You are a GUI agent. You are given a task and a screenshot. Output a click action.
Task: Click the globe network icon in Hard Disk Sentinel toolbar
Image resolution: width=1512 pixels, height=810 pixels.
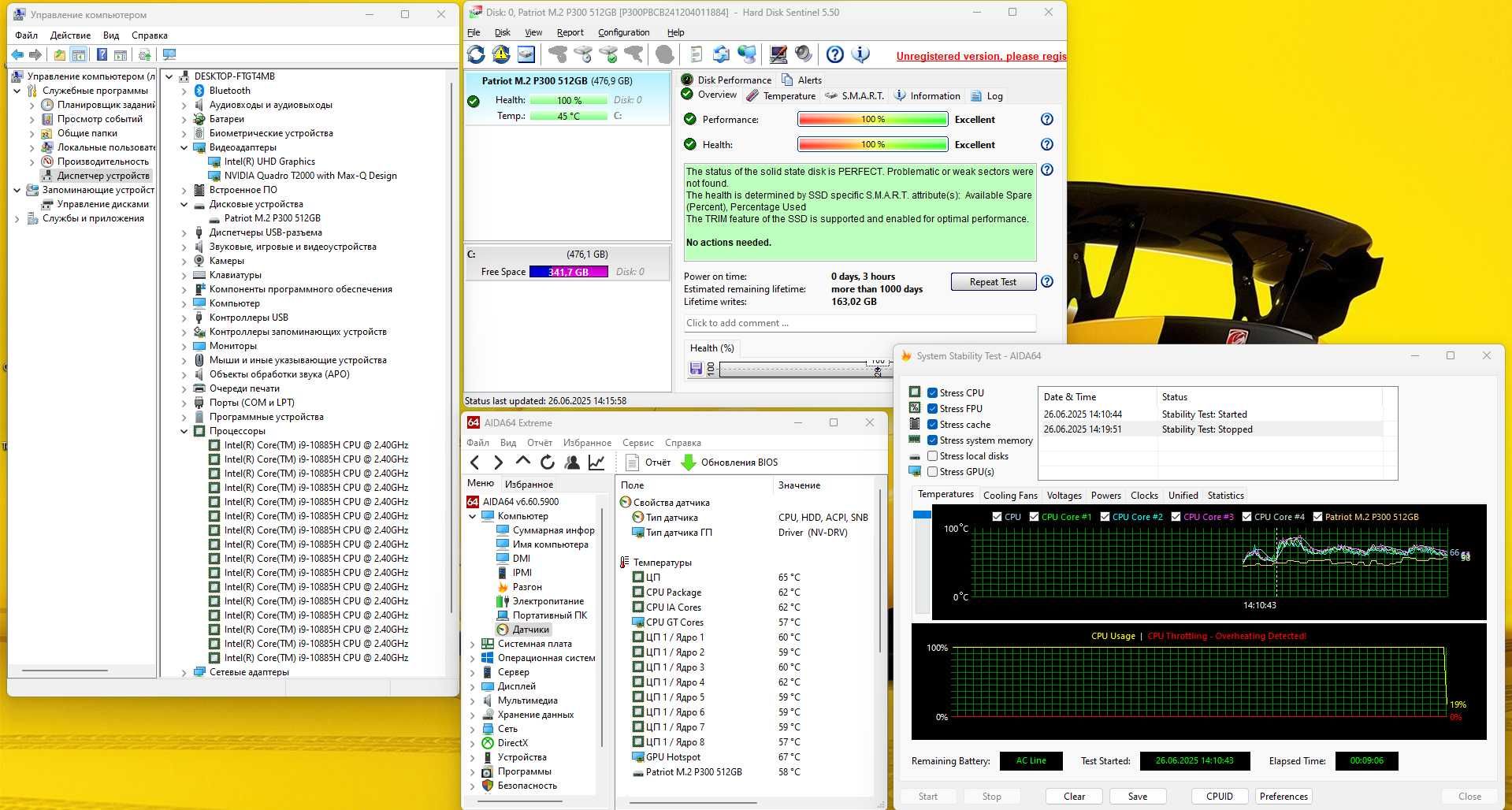click(x=746, y=54)
